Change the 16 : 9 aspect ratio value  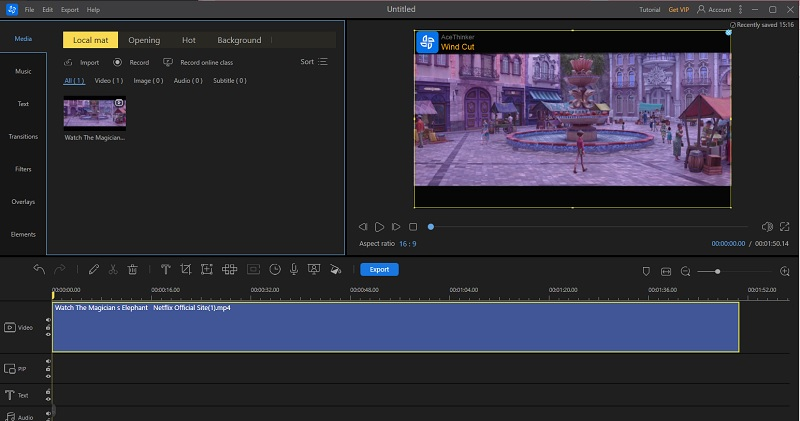click(408, 244)
